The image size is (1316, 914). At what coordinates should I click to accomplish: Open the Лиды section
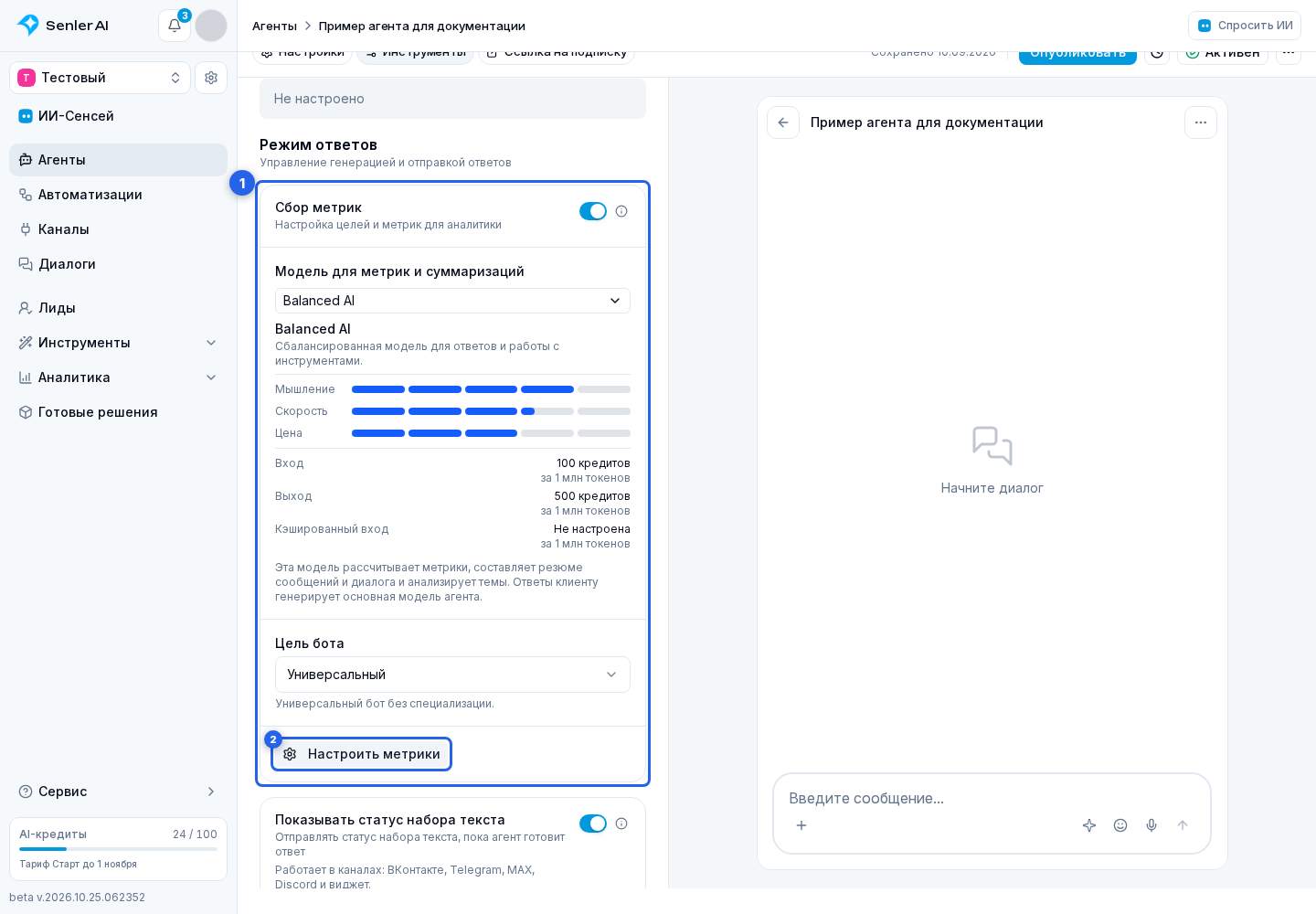118,308
